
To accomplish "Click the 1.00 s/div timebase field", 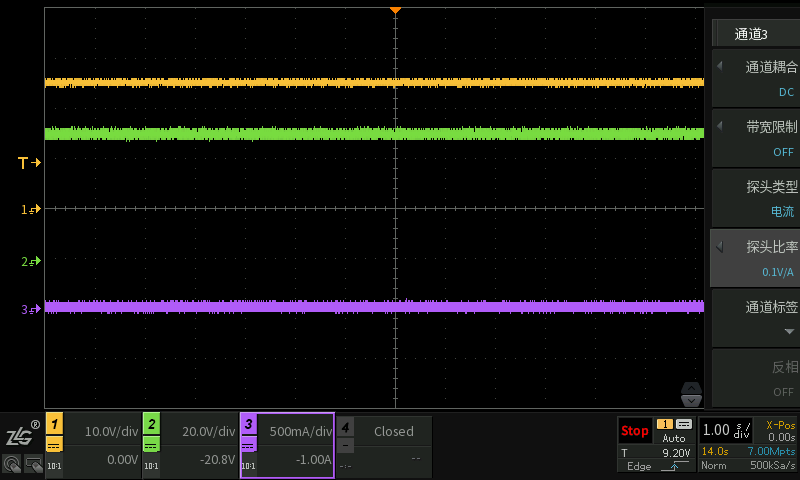I will click(x=726, y=431).
